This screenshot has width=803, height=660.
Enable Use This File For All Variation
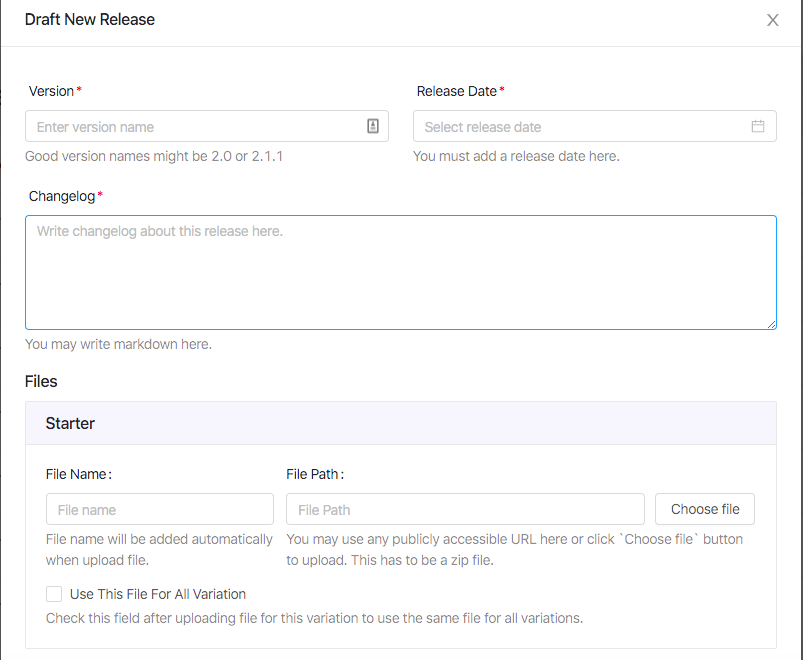click(54, 594)
